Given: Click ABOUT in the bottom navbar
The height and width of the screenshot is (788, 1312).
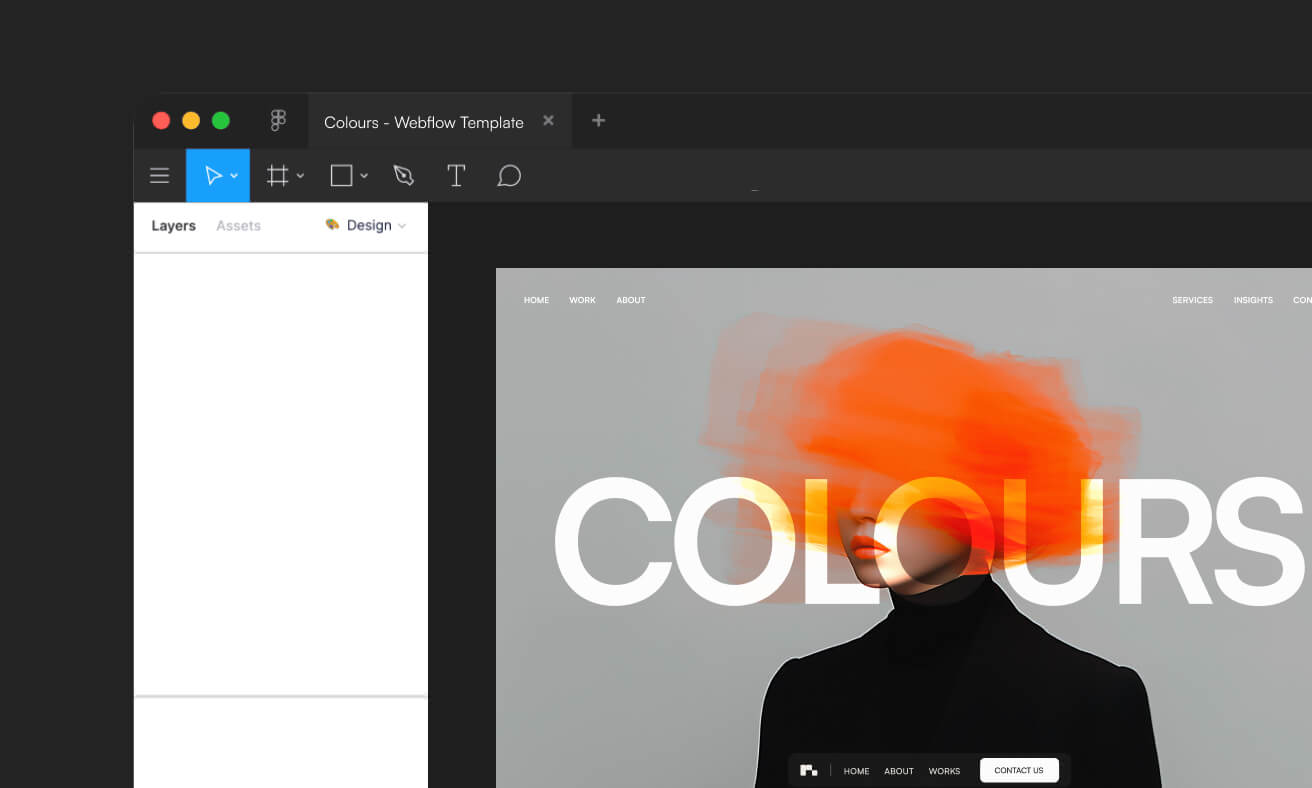Looking at the screenshot, I should tap(899, 771).
